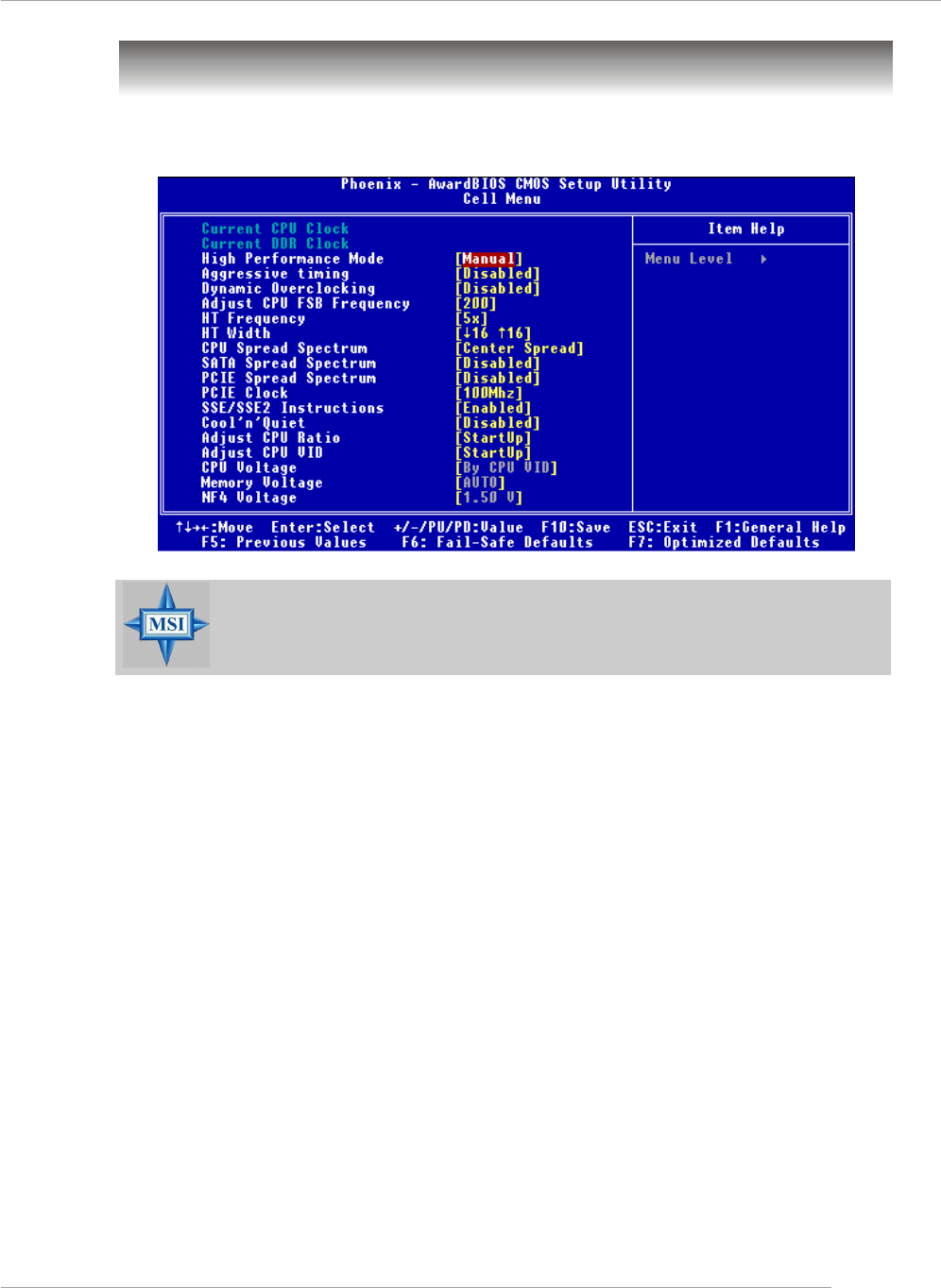
Task: Click the HT Frequency label
Action: 253,319
